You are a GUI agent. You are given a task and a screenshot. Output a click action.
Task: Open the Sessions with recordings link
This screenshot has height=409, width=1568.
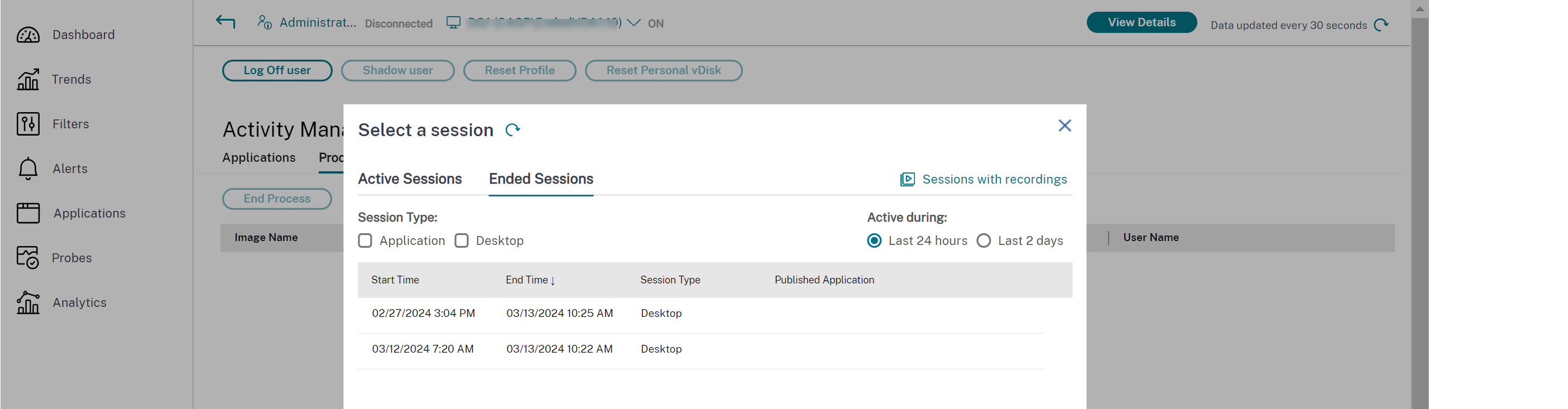(994, 180)
